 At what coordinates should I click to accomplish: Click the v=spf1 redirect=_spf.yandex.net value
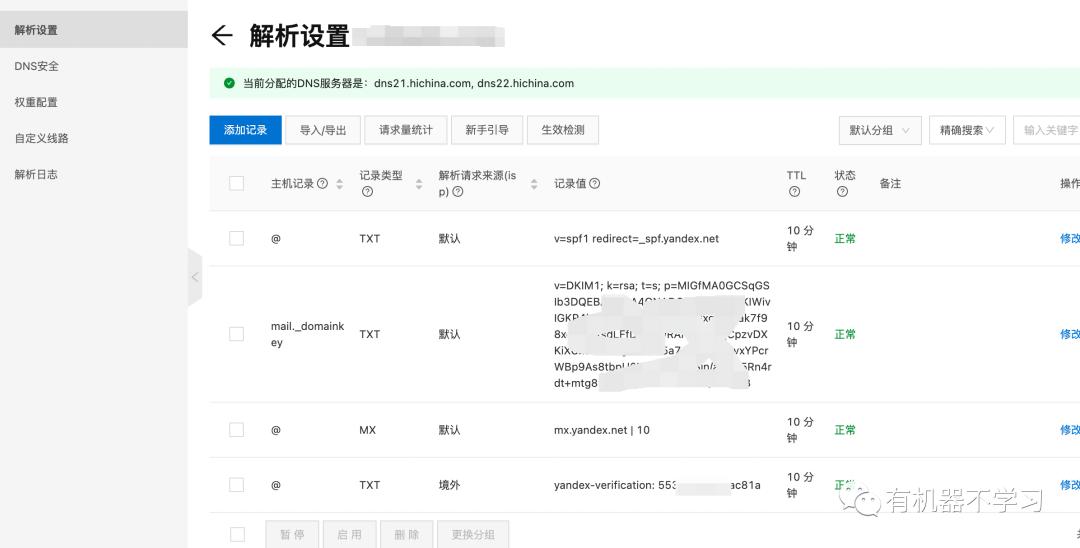pos(636,238)
